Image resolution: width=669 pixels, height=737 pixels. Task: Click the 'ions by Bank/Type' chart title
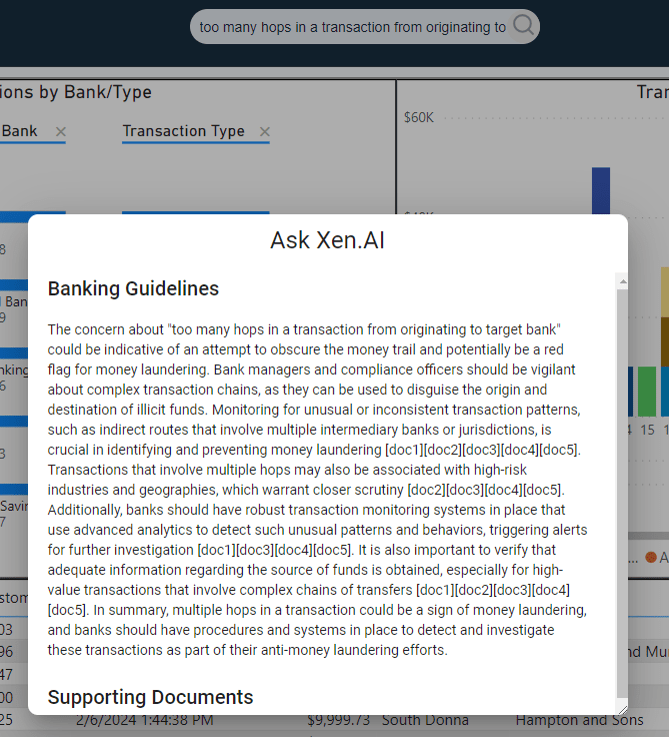point(76,92)
